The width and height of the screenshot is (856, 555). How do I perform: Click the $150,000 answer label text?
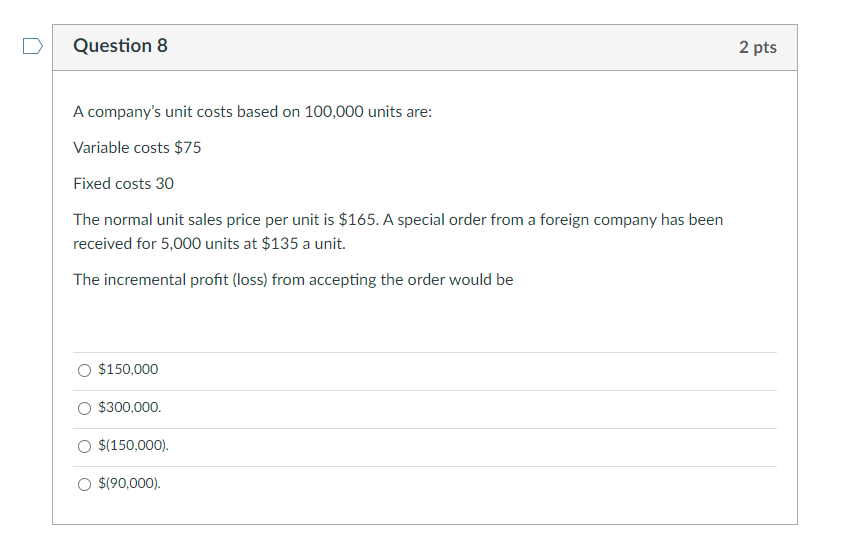pos(128,370)
